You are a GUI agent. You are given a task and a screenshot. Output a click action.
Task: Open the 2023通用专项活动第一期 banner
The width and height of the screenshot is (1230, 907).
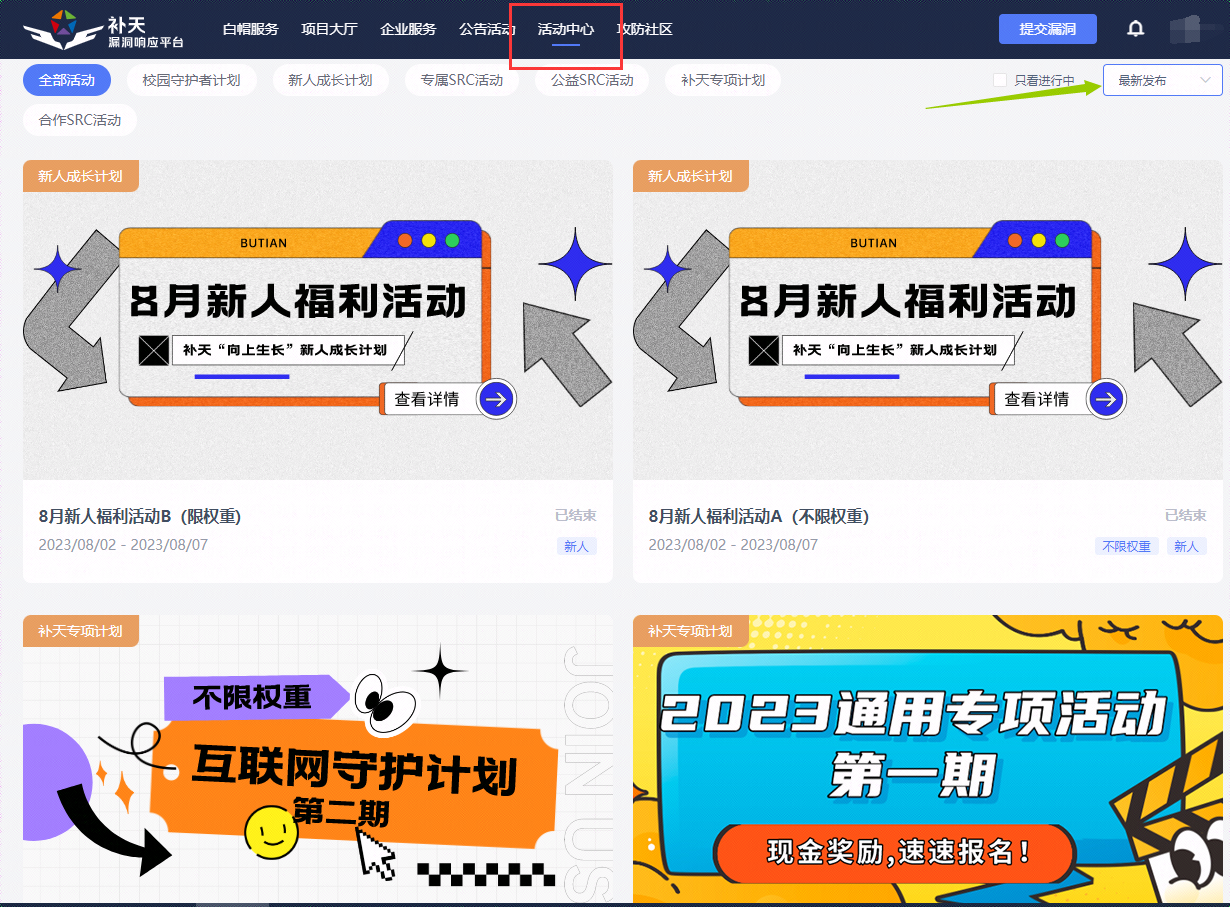(x=927, y=760)
